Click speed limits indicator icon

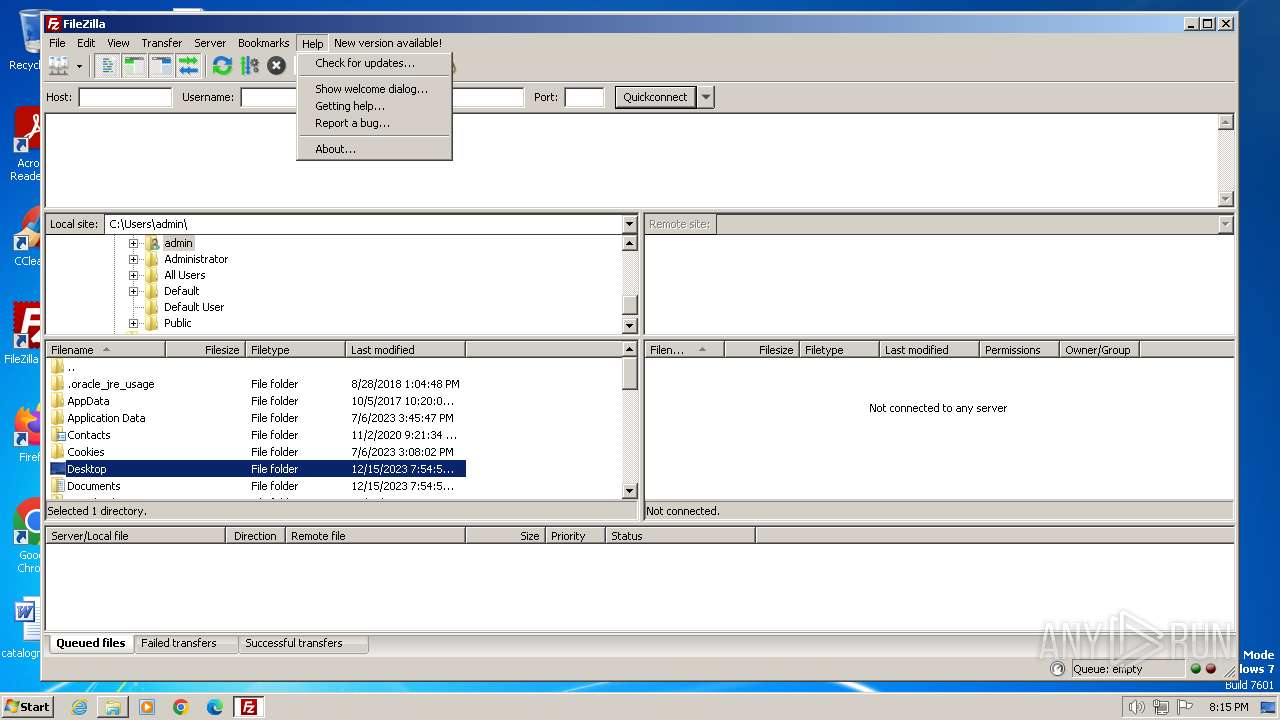tap(1058, 669)
